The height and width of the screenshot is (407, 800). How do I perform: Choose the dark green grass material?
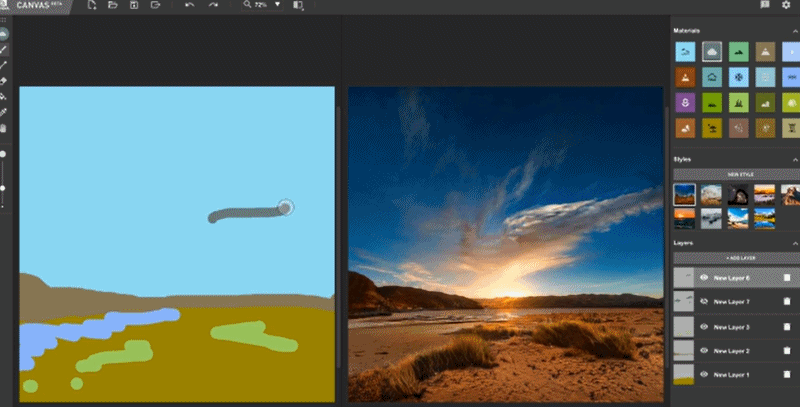tap(712, 103)
